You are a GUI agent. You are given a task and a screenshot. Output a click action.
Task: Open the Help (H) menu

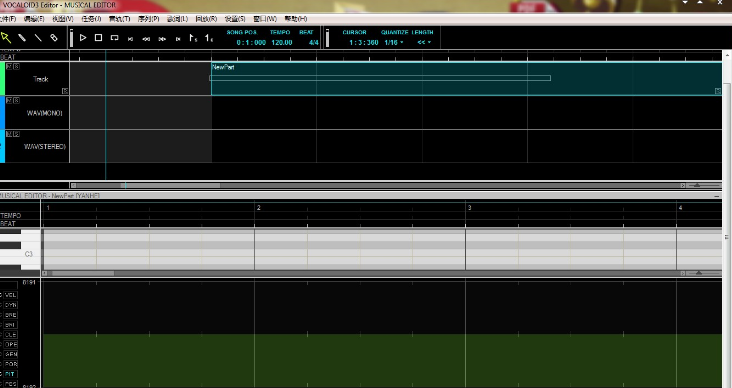click(x=296, y=19)
